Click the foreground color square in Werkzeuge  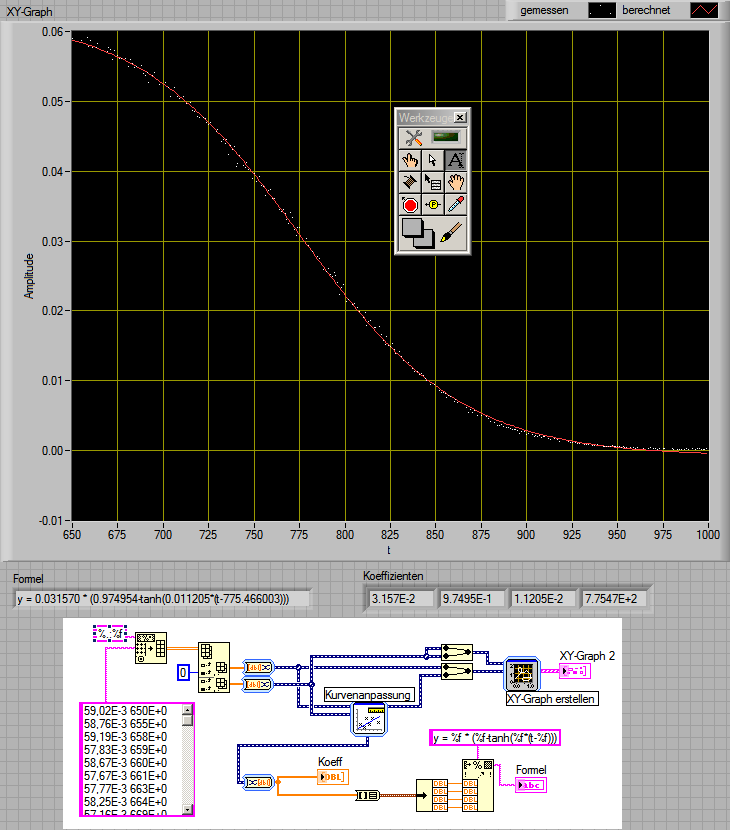coord(412,228)
